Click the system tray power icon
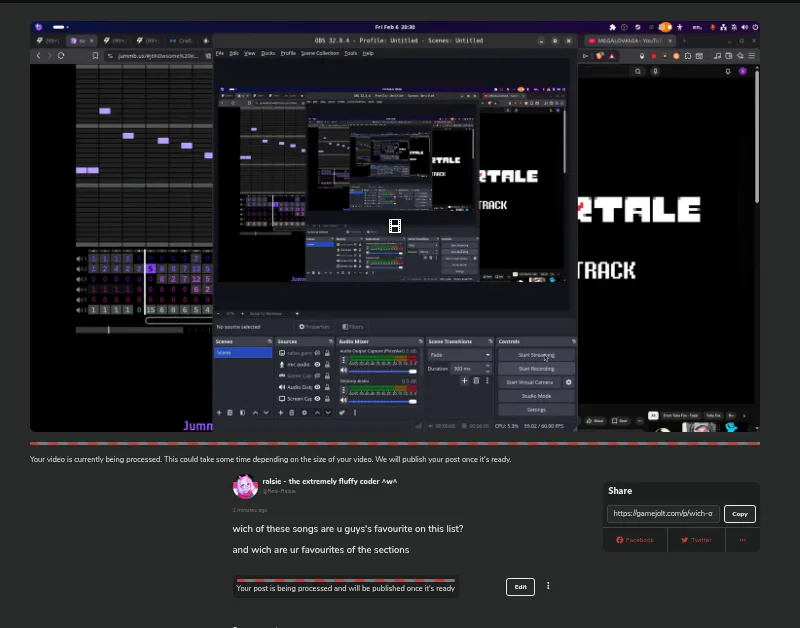Viewport: 800px width, 628px height. pyautogui.click(x=755, y=27)
